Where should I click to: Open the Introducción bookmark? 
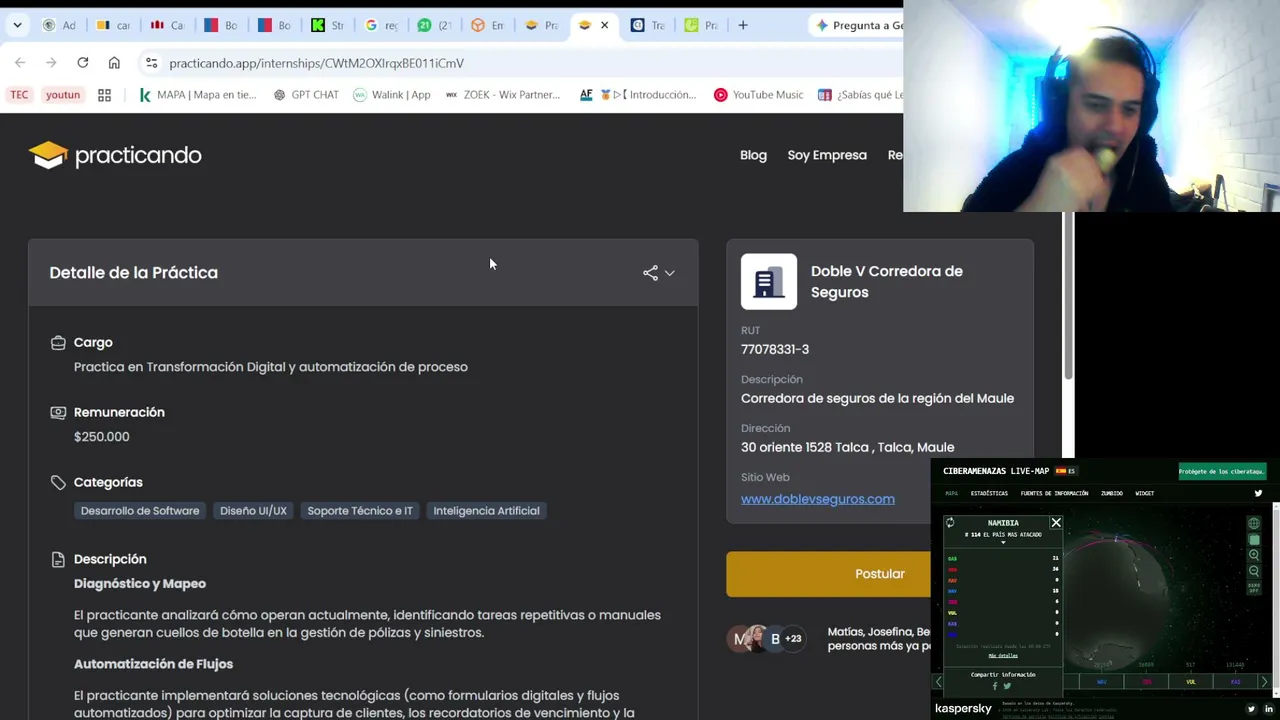pos(638,95)
